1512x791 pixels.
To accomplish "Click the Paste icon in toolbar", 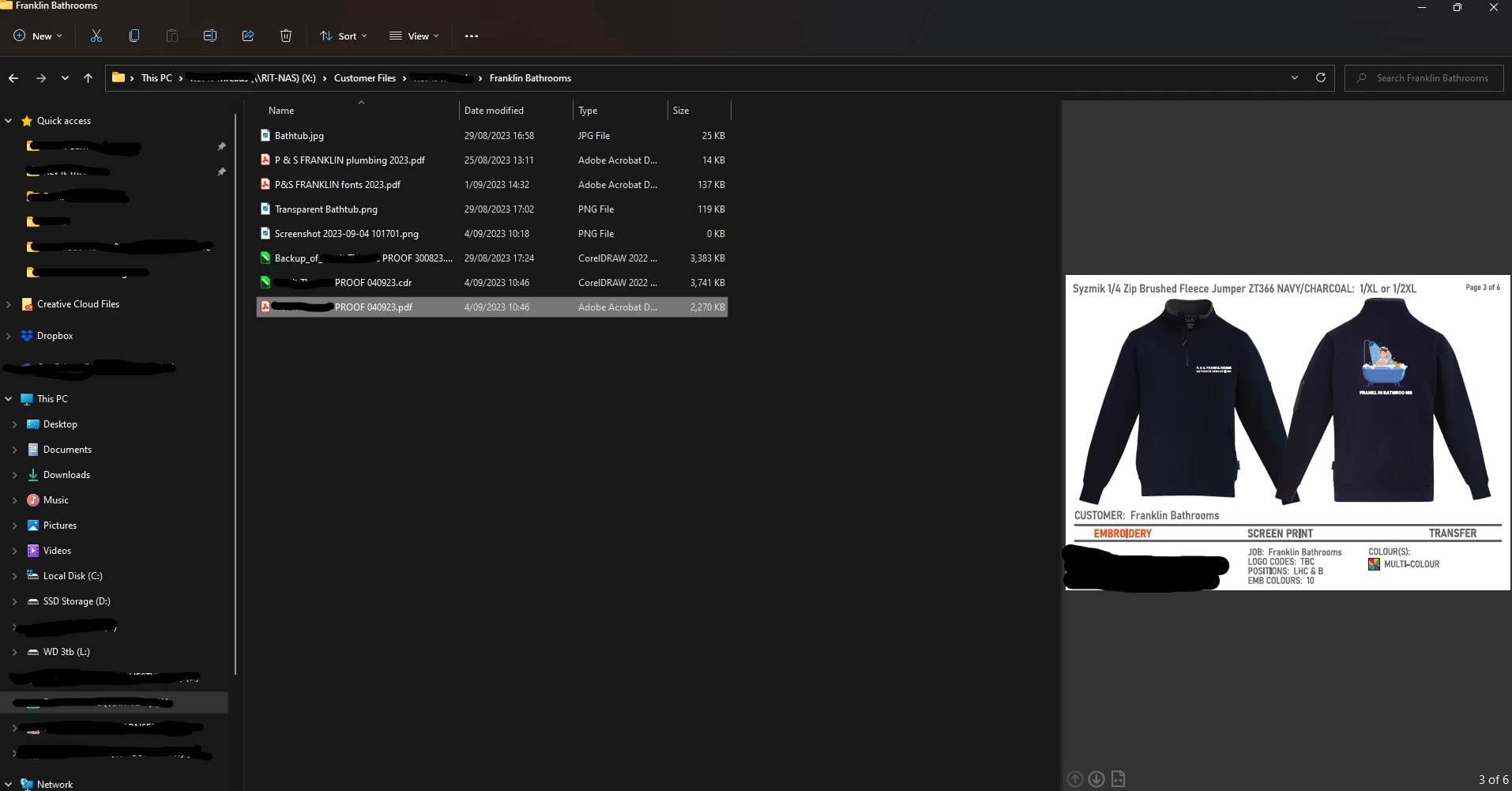I will (172, 36).
